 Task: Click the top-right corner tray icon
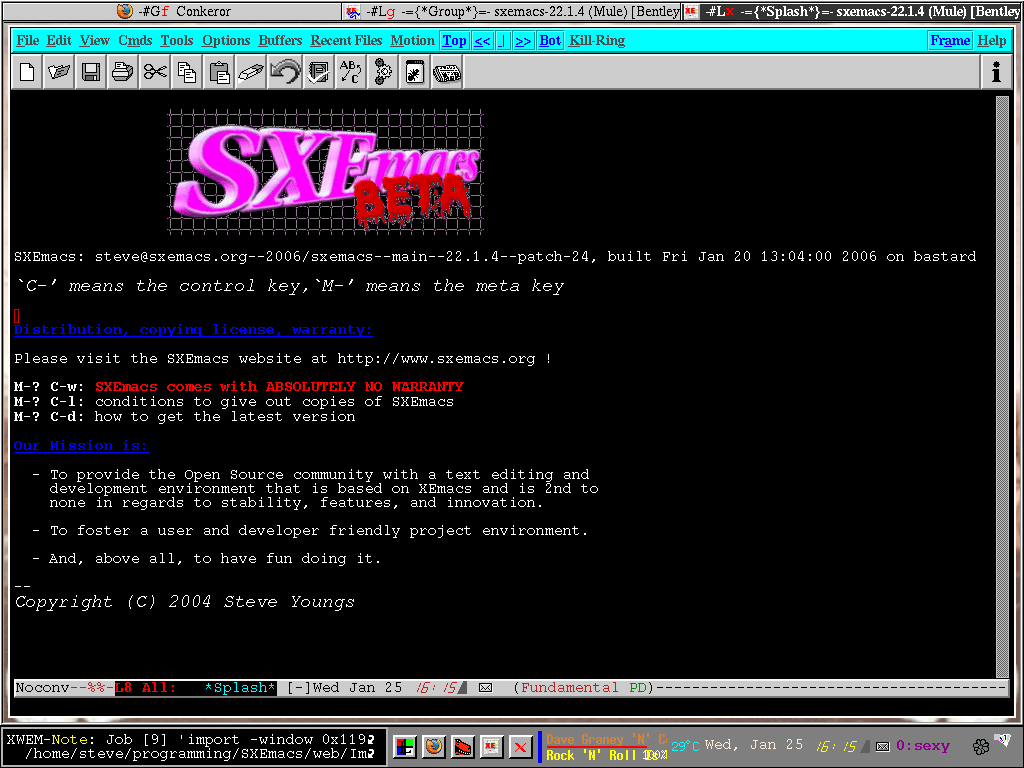tap(1002, 740)
